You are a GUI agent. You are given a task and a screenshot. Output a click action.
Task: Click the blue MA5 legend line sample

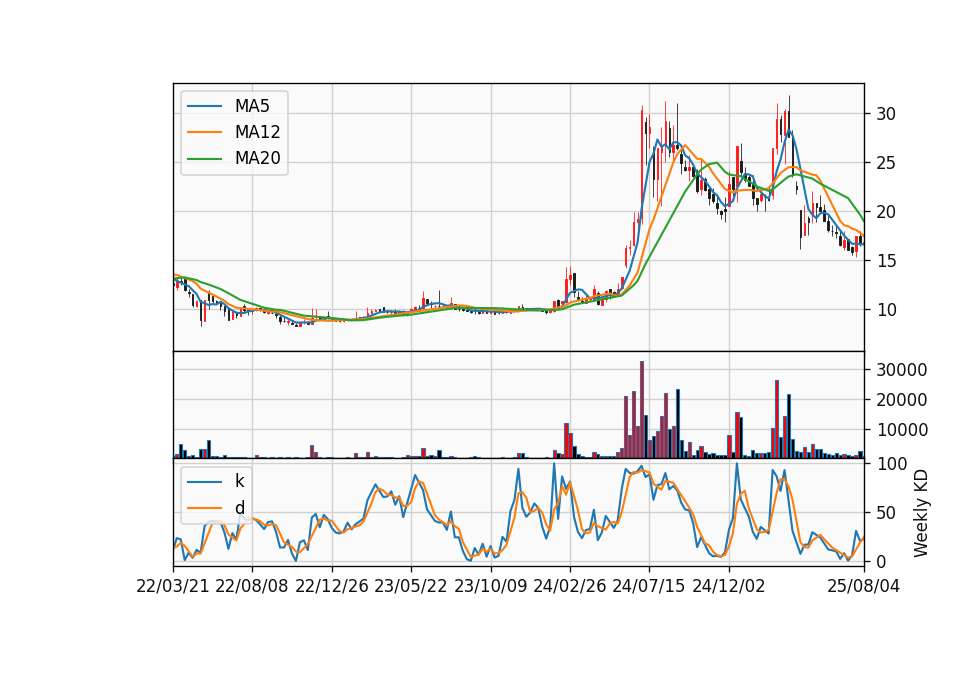(204, 106)
